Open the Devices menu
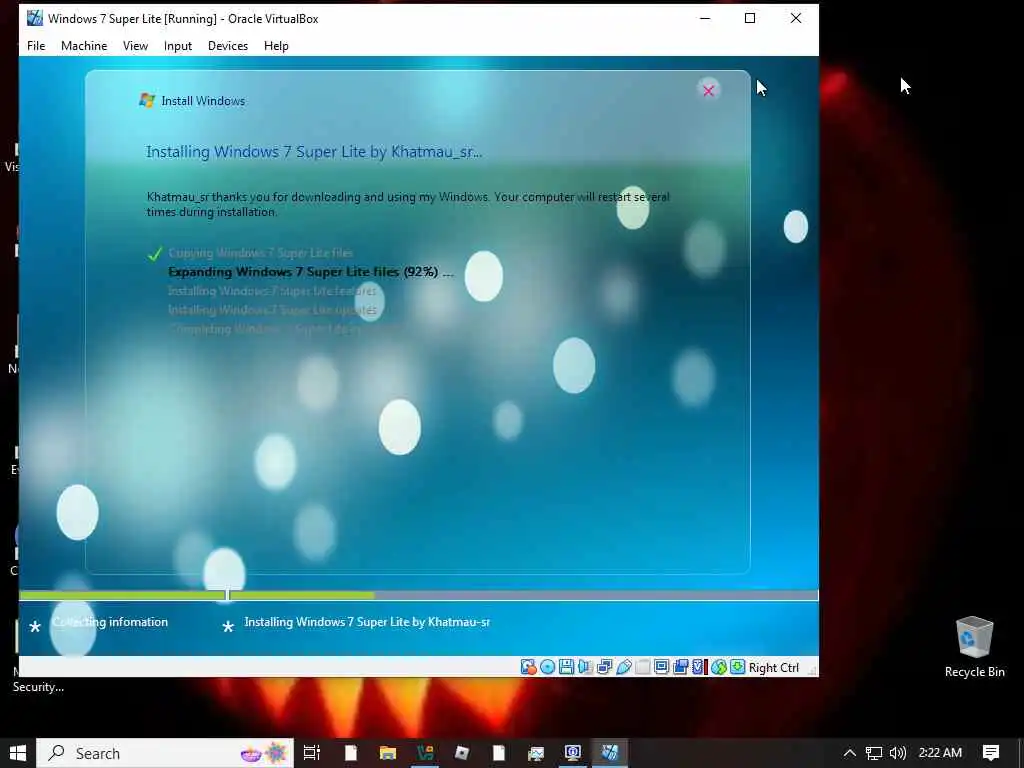This screenshot has height=768, width=1024. click(228, 46)
